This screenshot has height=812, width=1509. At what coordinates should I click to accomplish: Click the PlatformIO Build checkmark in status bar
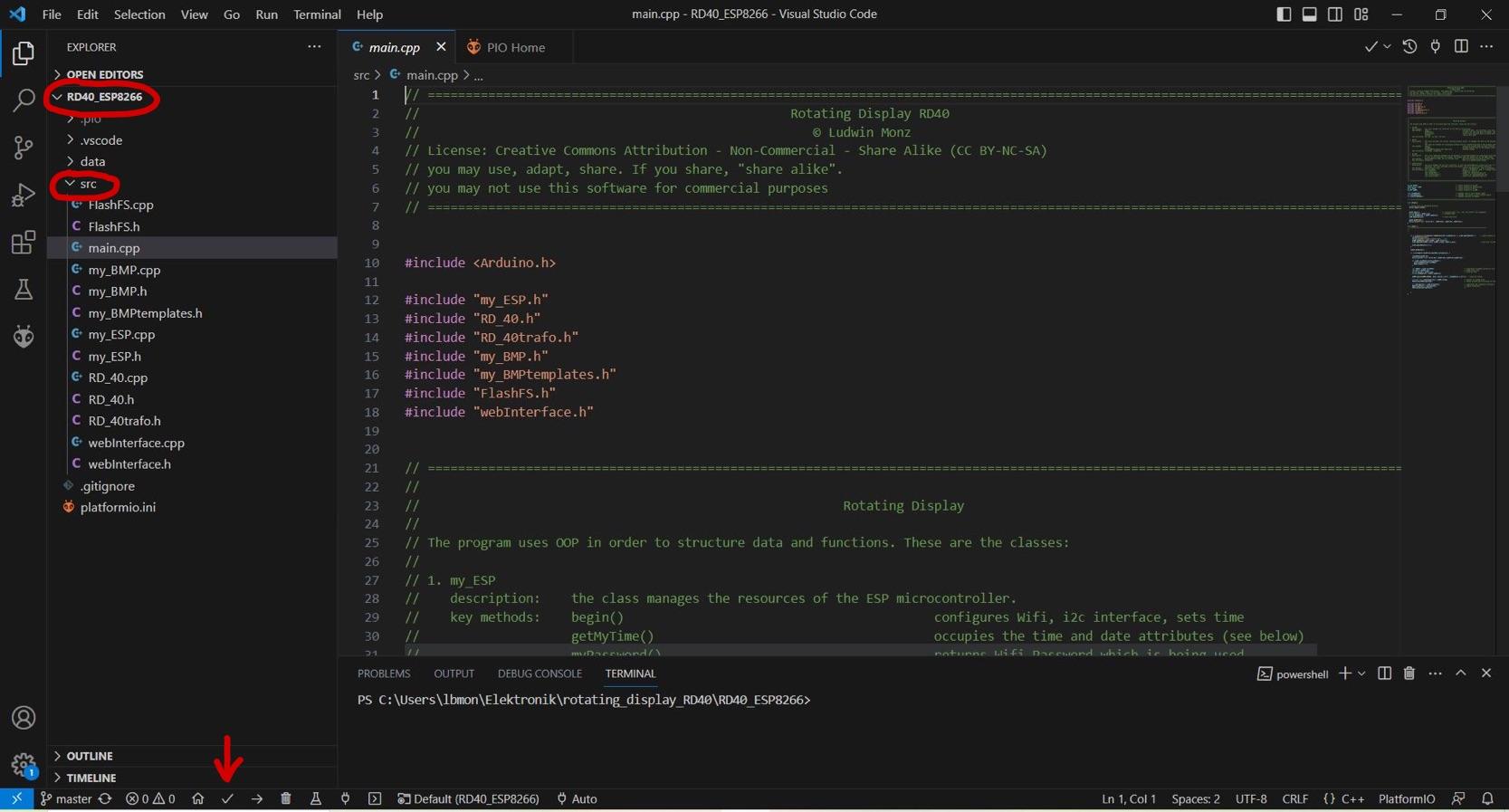pyautogui.click(x=227, y=798)
